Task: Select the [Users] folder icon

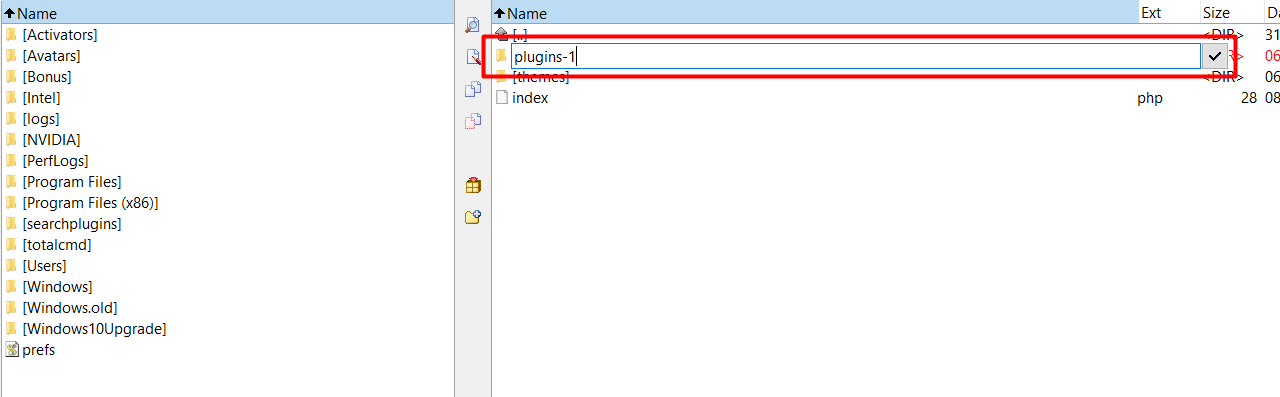Action: tap(11, 266)
